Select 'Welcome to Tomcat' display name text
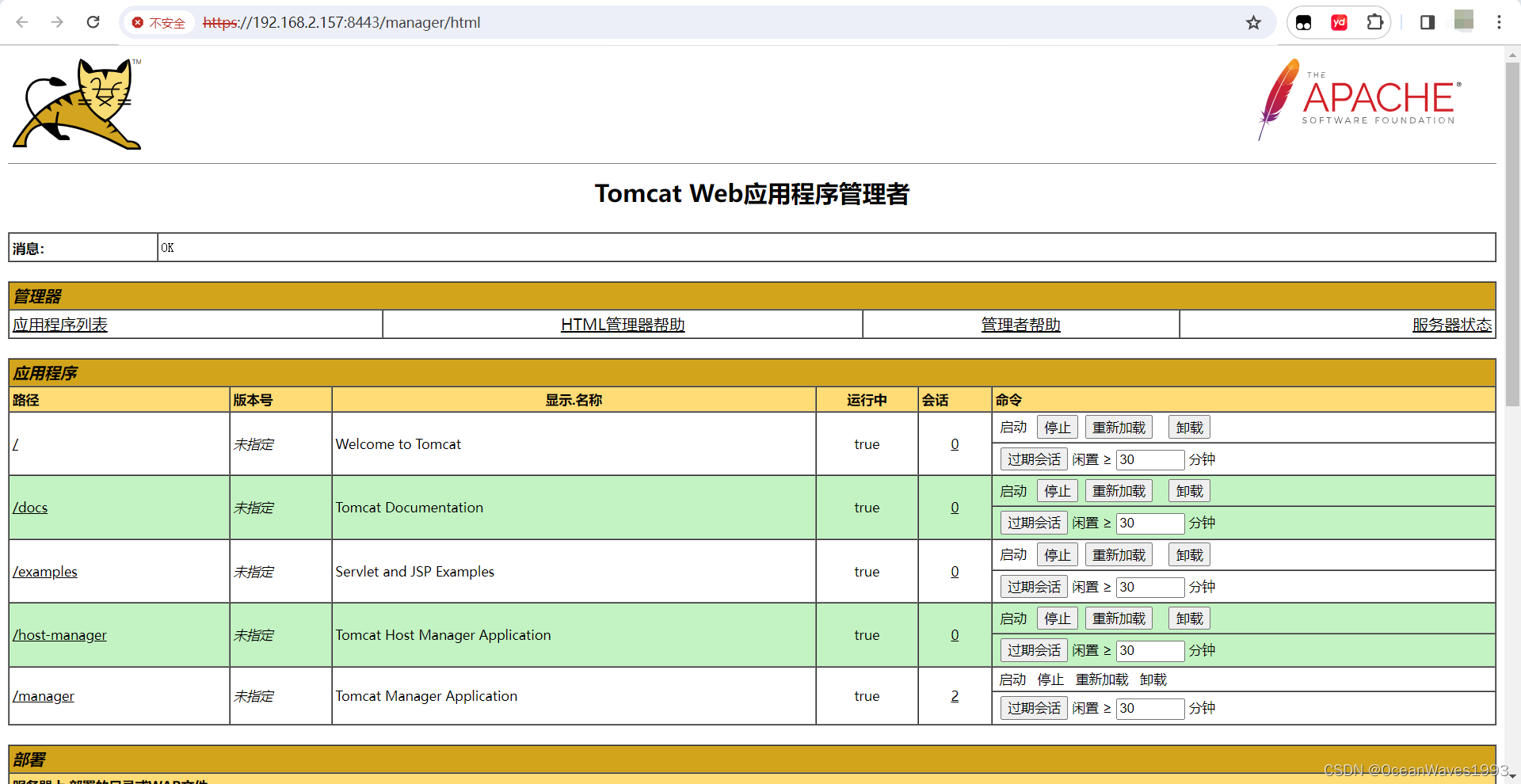The width and height of the screenshot is (1521, 784). point(398,444)
